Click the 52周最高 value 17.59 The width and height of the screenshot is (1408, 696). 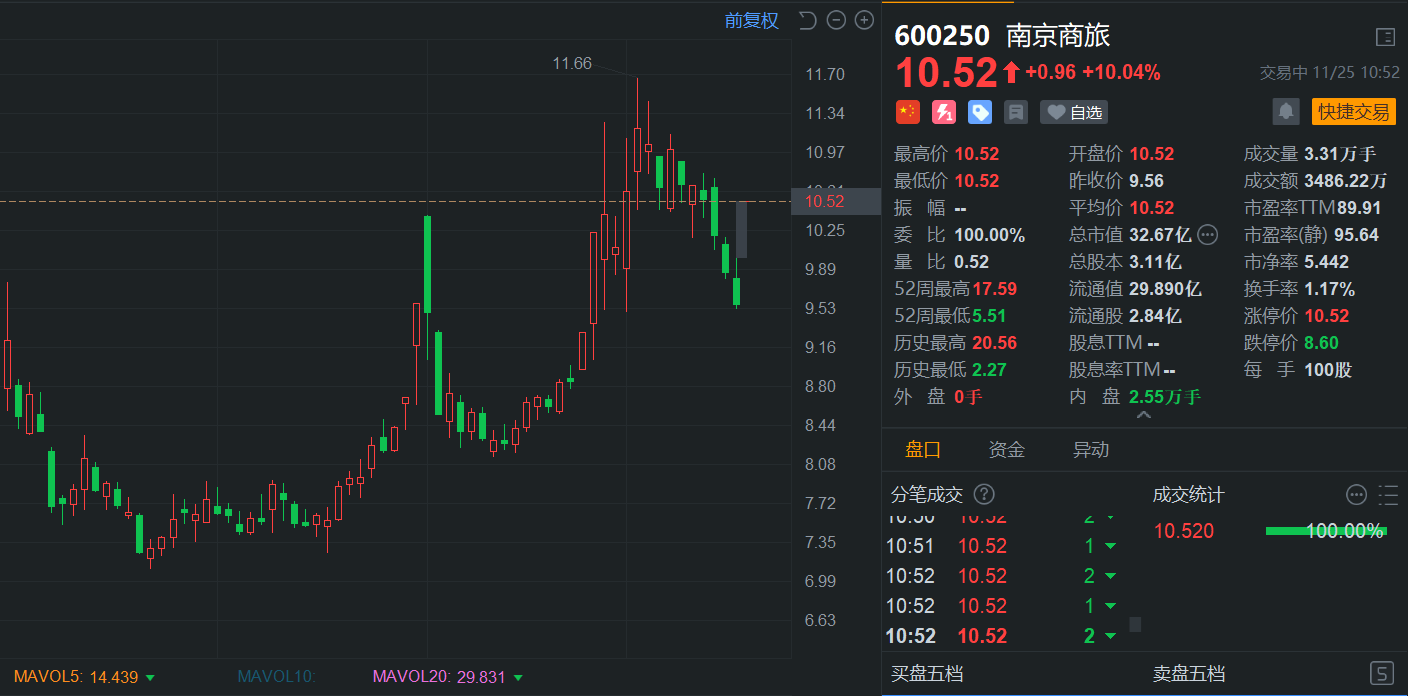pos(995,289)
